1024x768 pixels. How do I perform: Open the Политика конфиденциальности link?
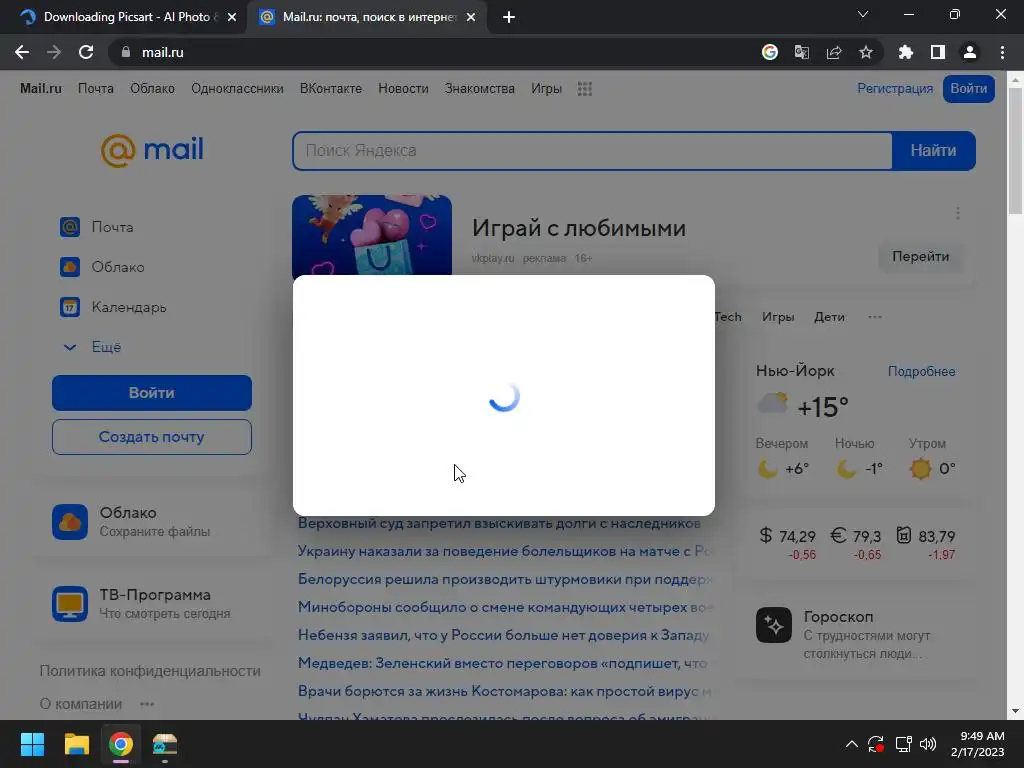click(150, 671)
